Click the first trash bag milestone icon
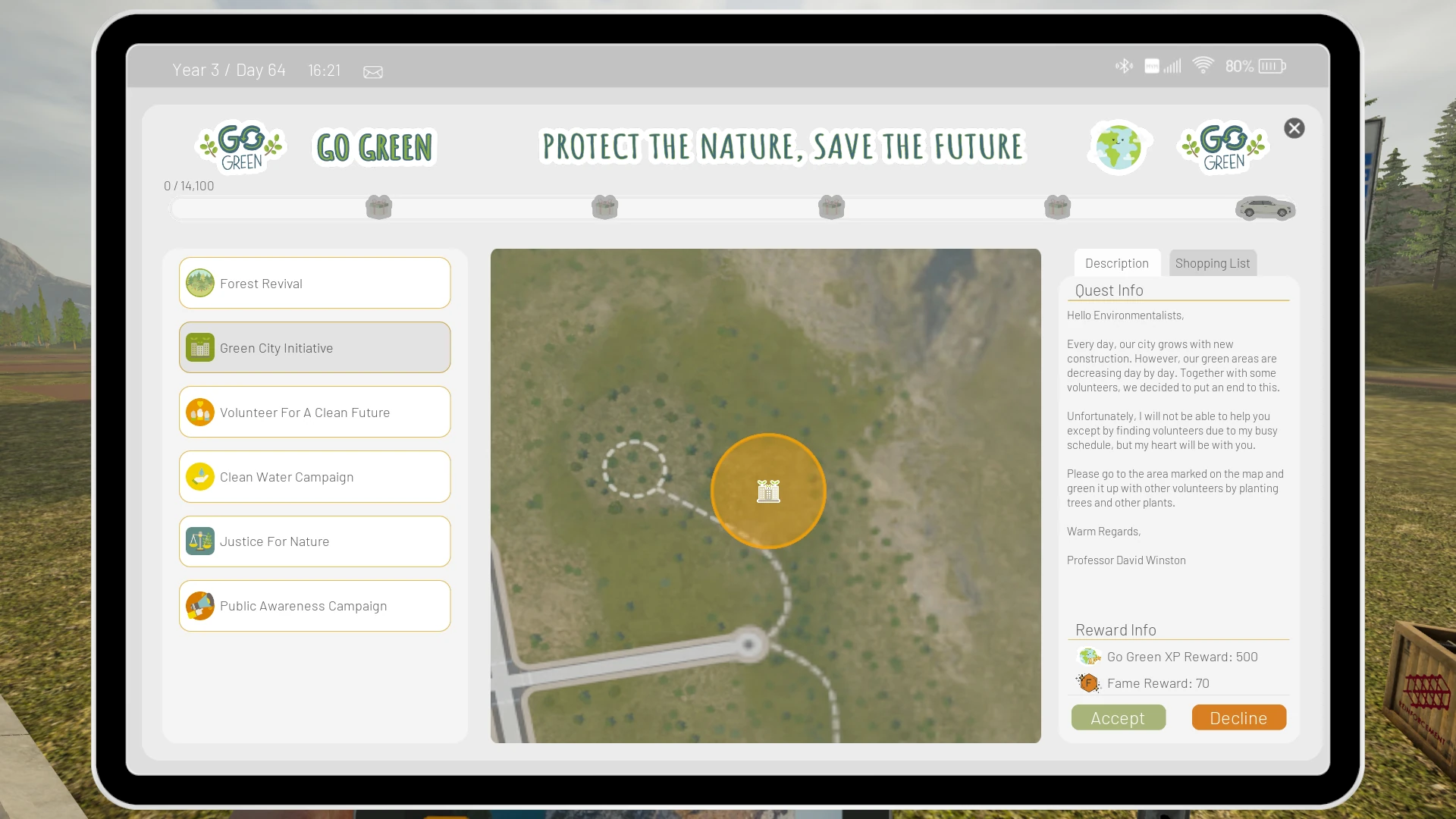The image size is (1456, 819). coord(378,207)
